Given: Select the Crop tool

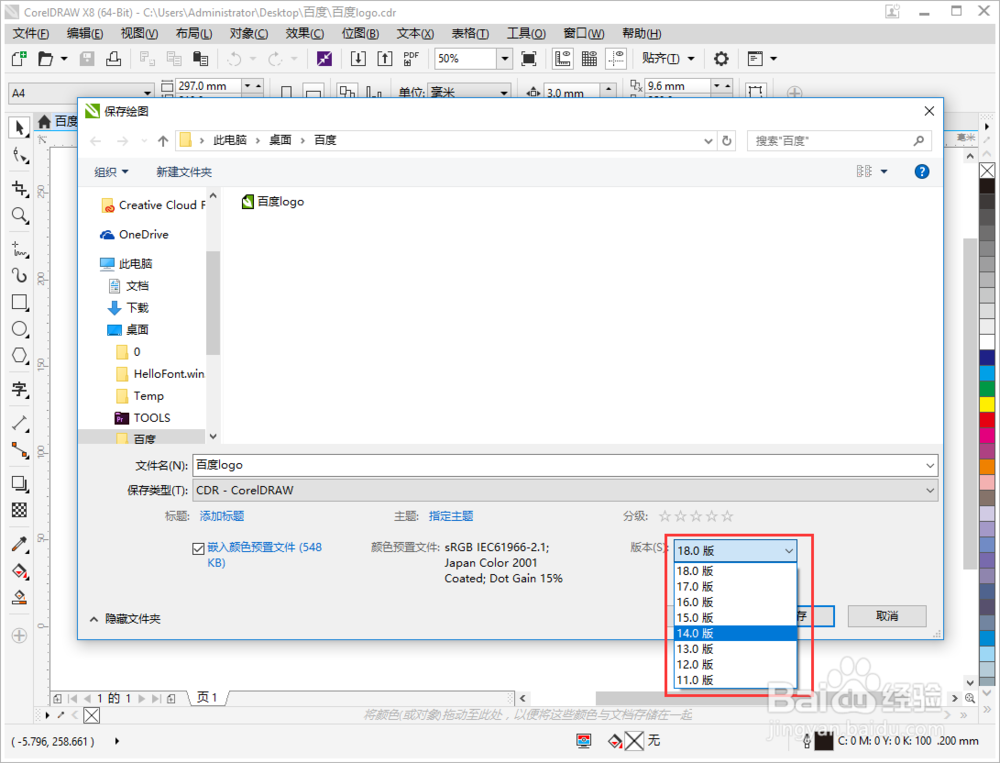Looking at the screenshot, I should click(19, 188).
